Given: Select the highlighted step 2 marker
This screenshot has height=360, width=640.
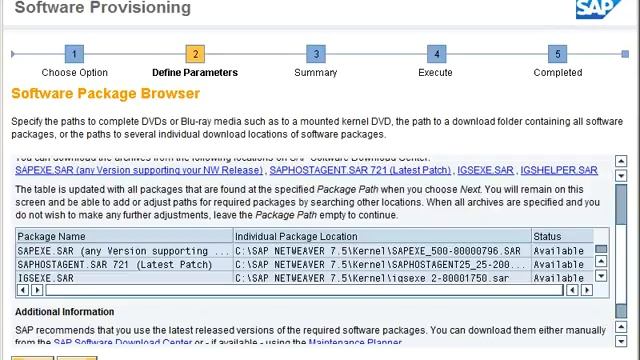Looking at the screenshot, I should (x=195, y=54).
